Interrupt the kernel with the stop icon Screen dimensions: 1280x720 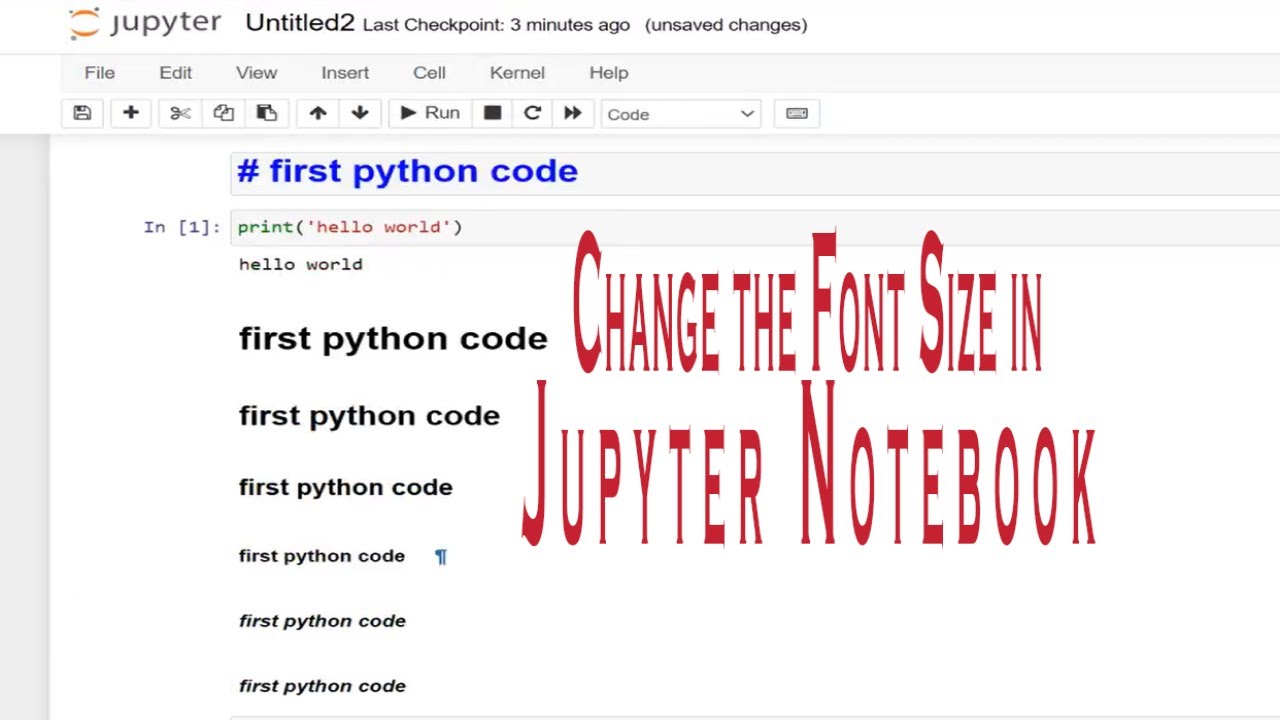point(492,113)
